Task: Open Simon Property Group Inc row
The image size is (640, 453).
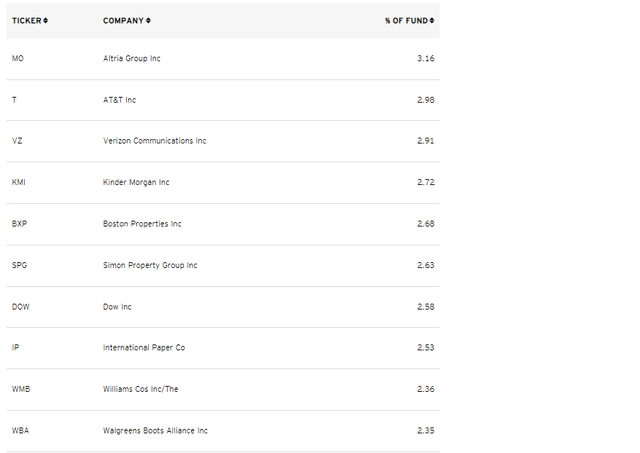Action: [150, 265]
